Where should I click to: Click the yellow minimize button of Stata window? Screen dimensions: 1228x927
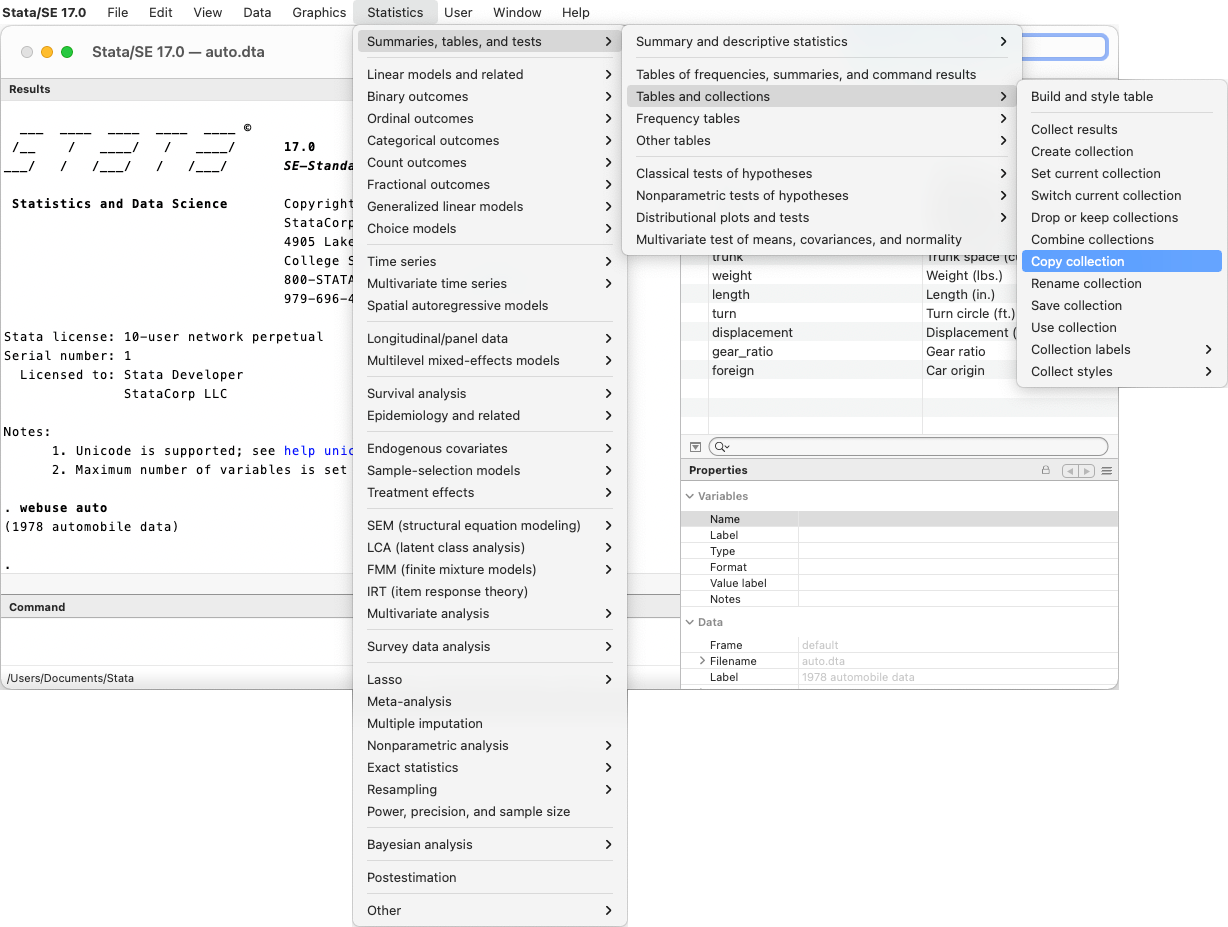47,52
